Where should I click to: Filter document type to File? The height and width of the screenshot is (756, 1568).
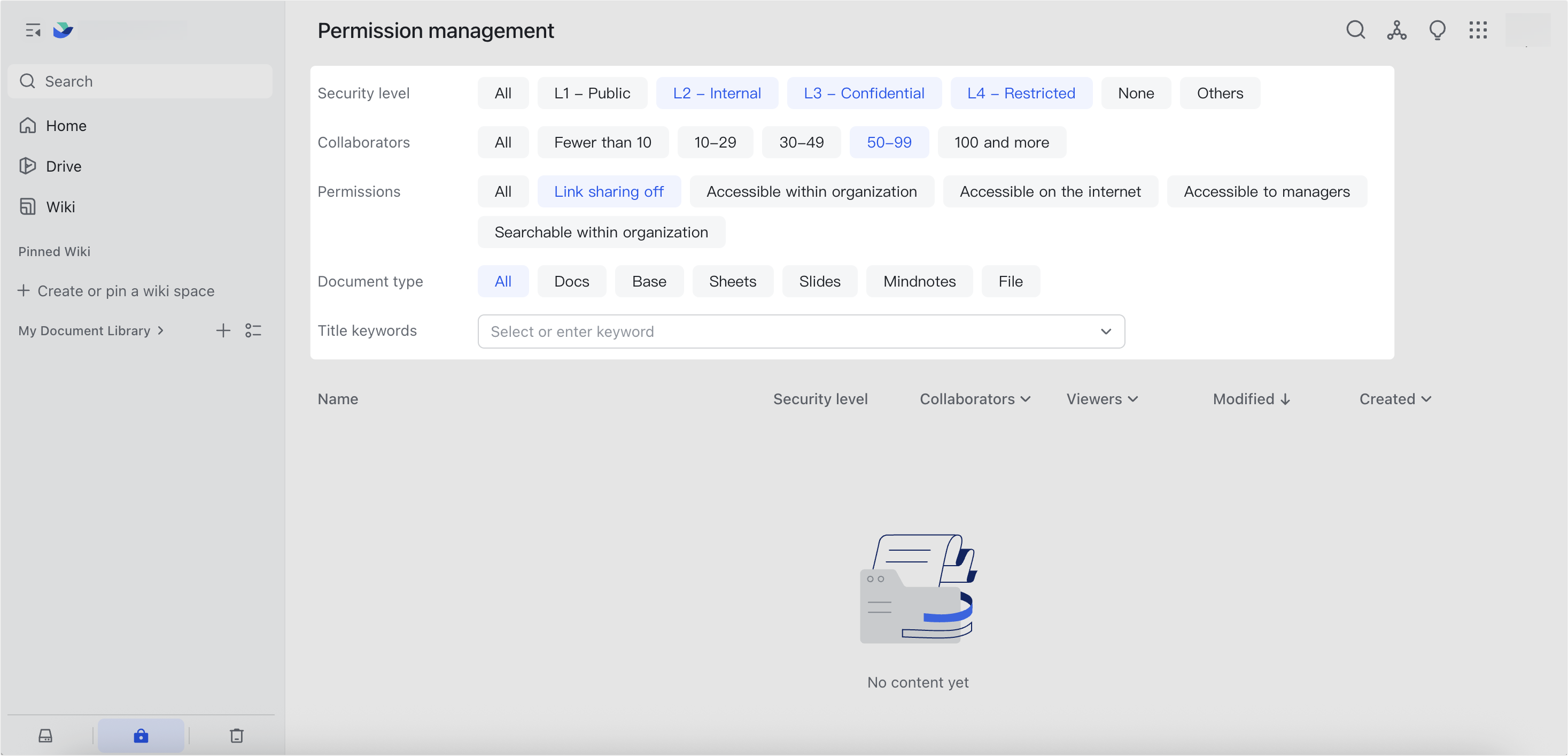point(1011,281)
